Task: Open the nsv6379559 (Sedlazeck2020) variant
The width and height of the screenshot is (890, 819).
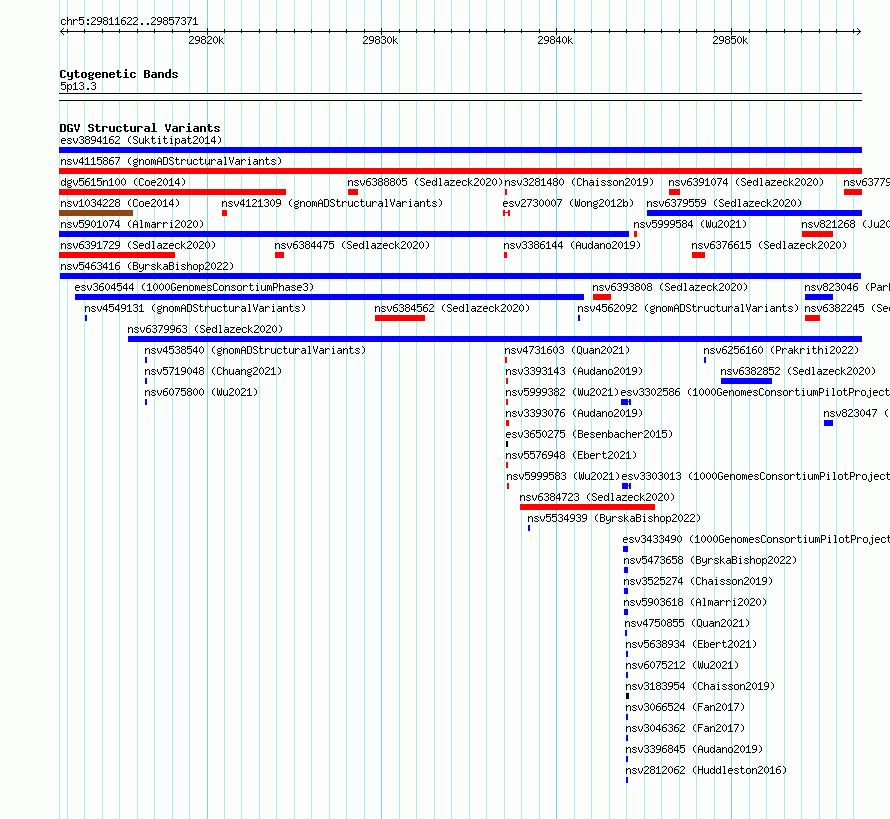Action: 724,203
